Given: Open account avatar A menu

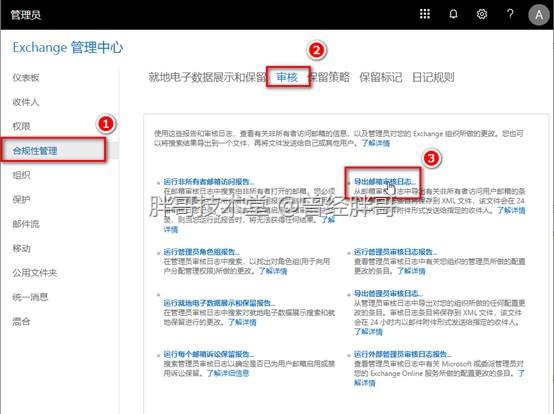Looking at the screenshot, I should (539, 15).
